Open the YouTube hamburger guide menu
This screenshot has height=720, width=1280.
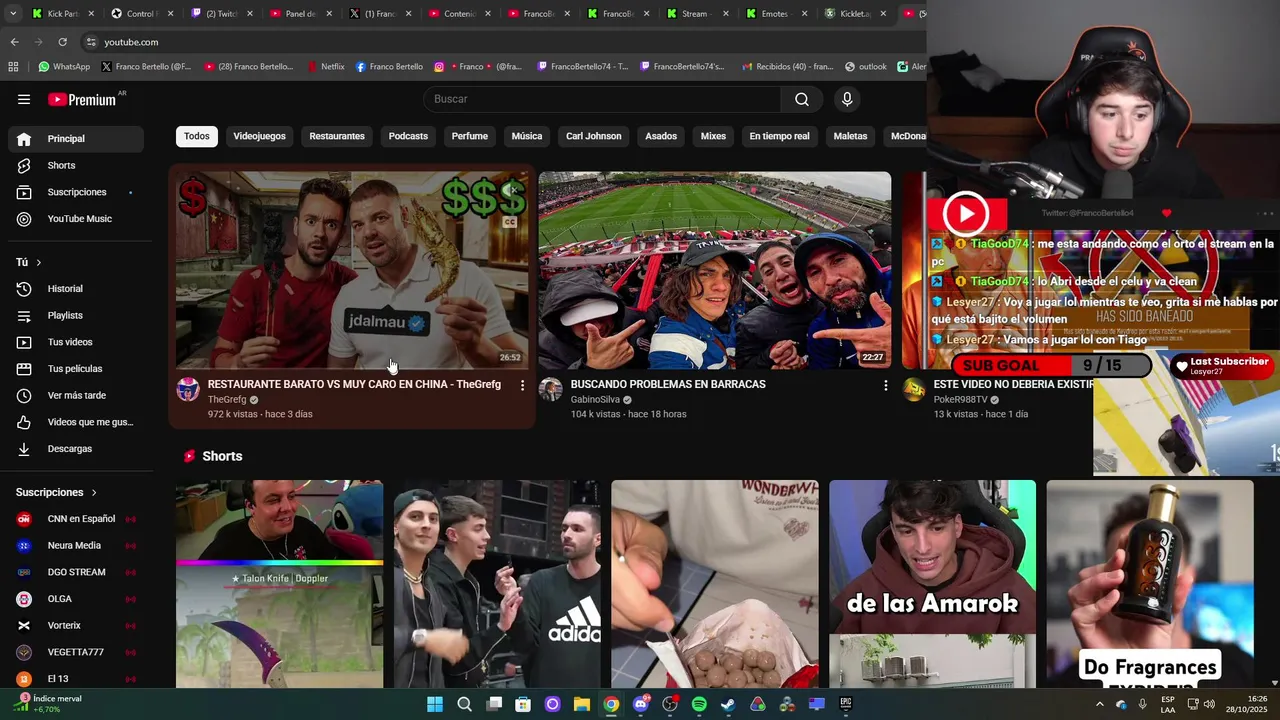click(24, 99)
